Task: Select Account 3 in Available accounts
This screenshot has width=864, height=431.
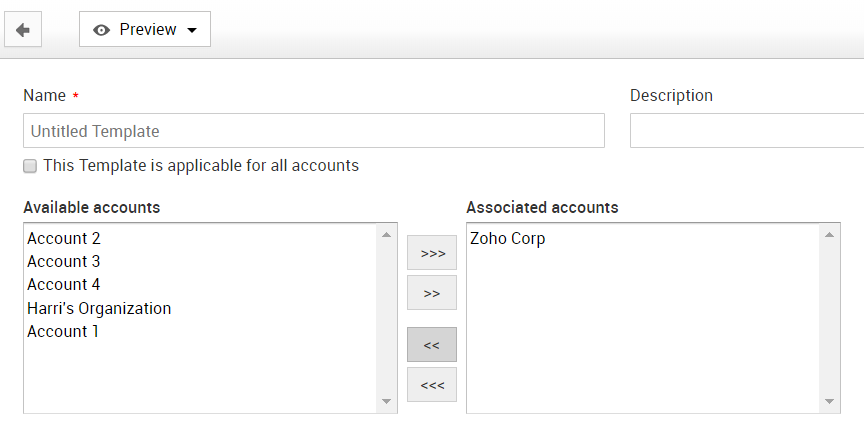Action: coord(64,262)
